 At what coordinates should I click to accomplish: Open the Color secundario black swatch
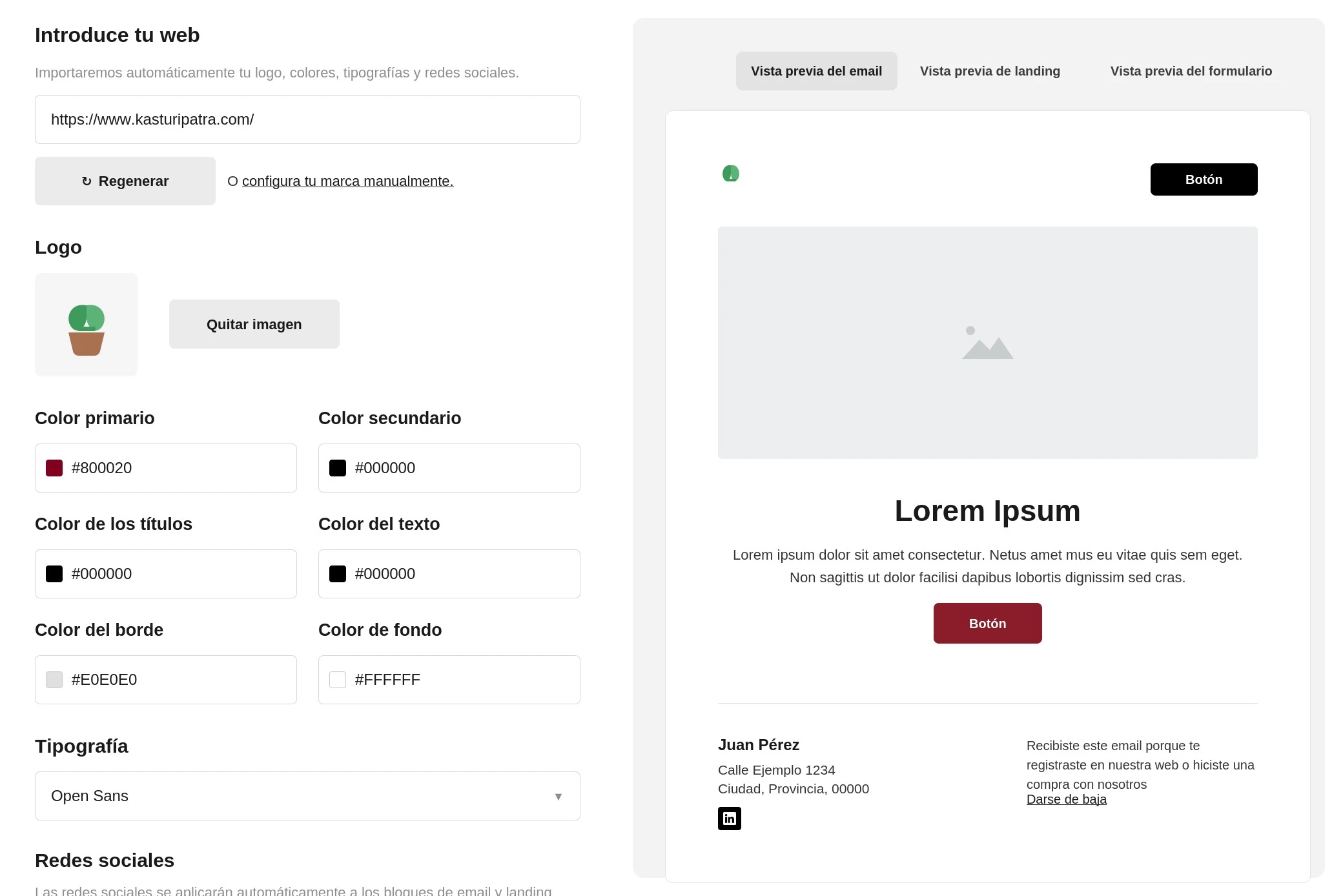(x=338, y=468)
